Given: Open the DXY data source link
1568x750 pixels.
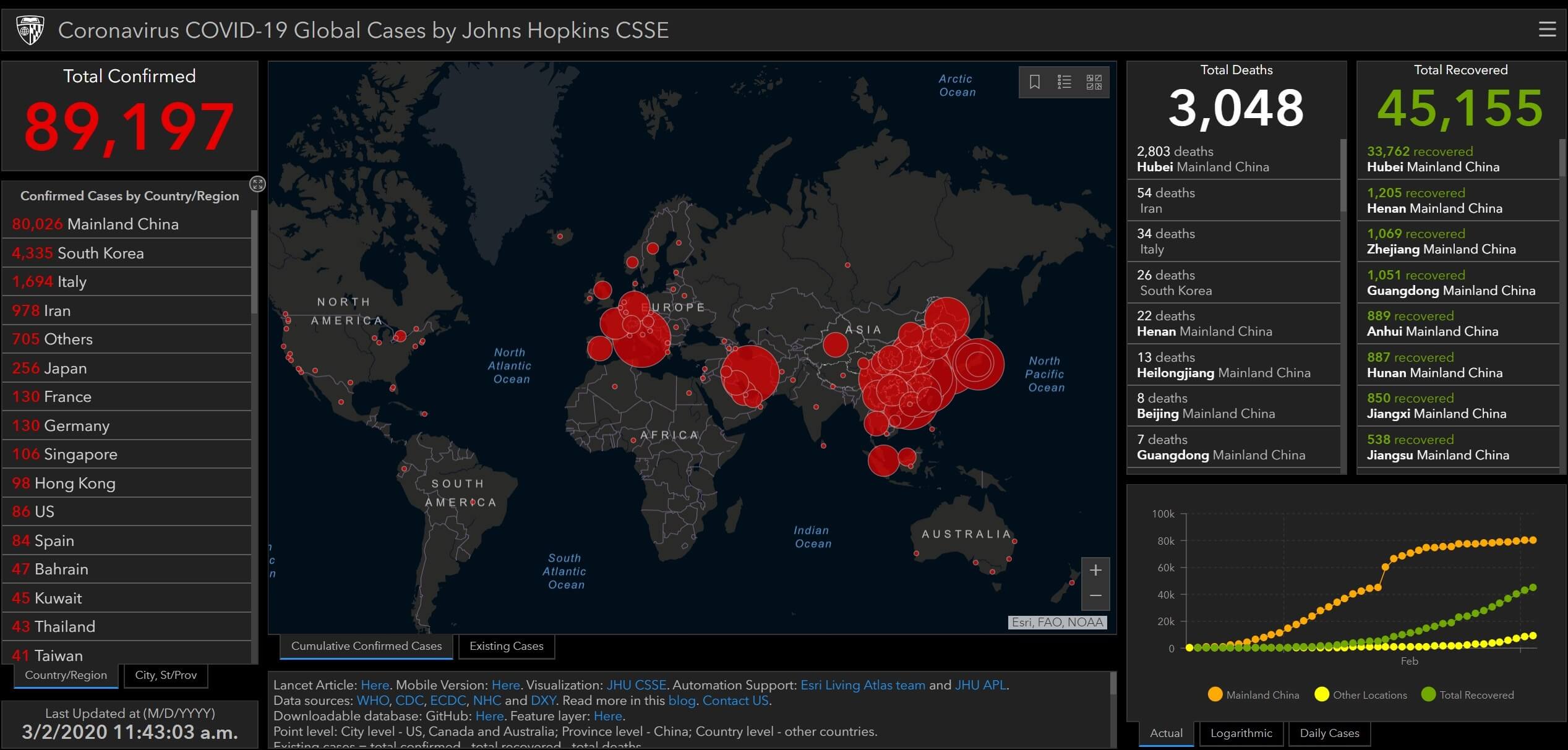Looking at the screenshot, I should 543,701.
